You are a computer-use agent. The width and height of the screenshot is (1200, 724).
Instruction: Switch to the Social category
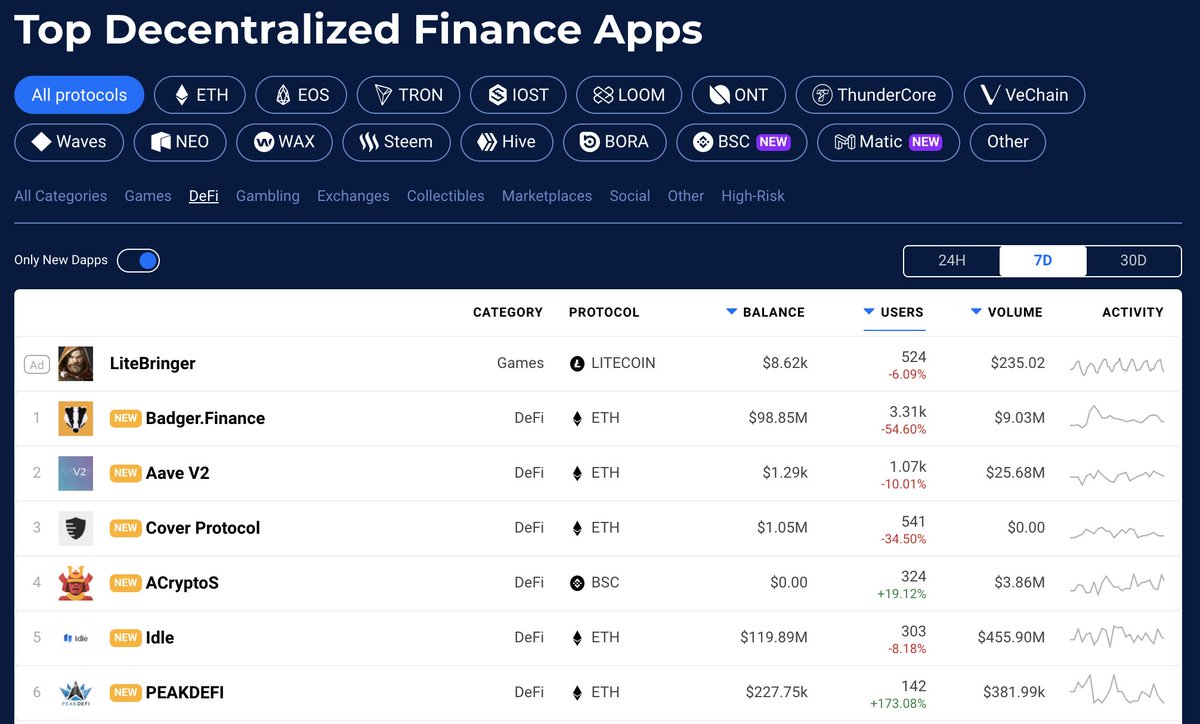point(630,196)
